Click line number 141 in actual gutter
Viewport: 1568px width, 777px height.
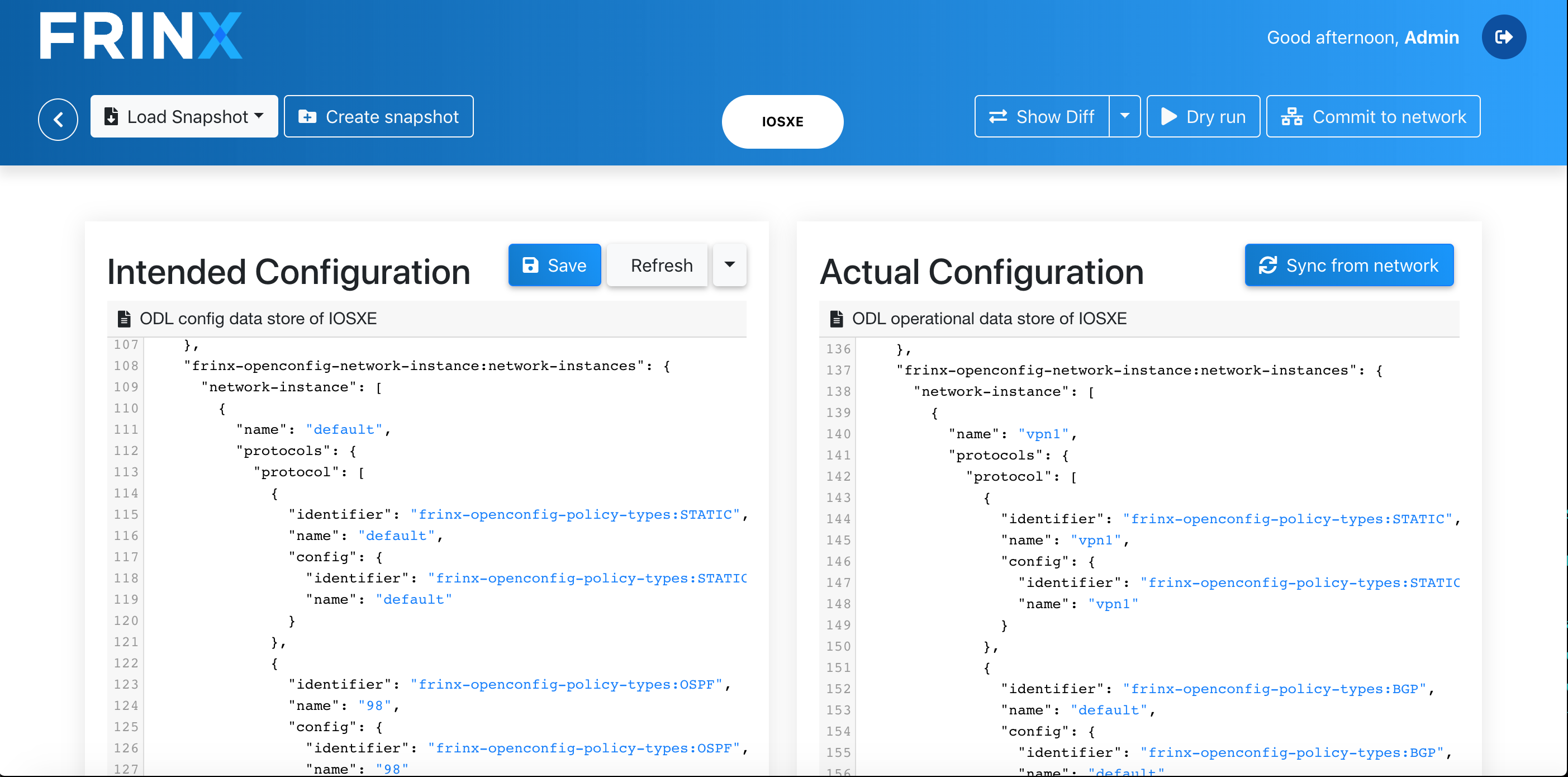click(838, 455)
